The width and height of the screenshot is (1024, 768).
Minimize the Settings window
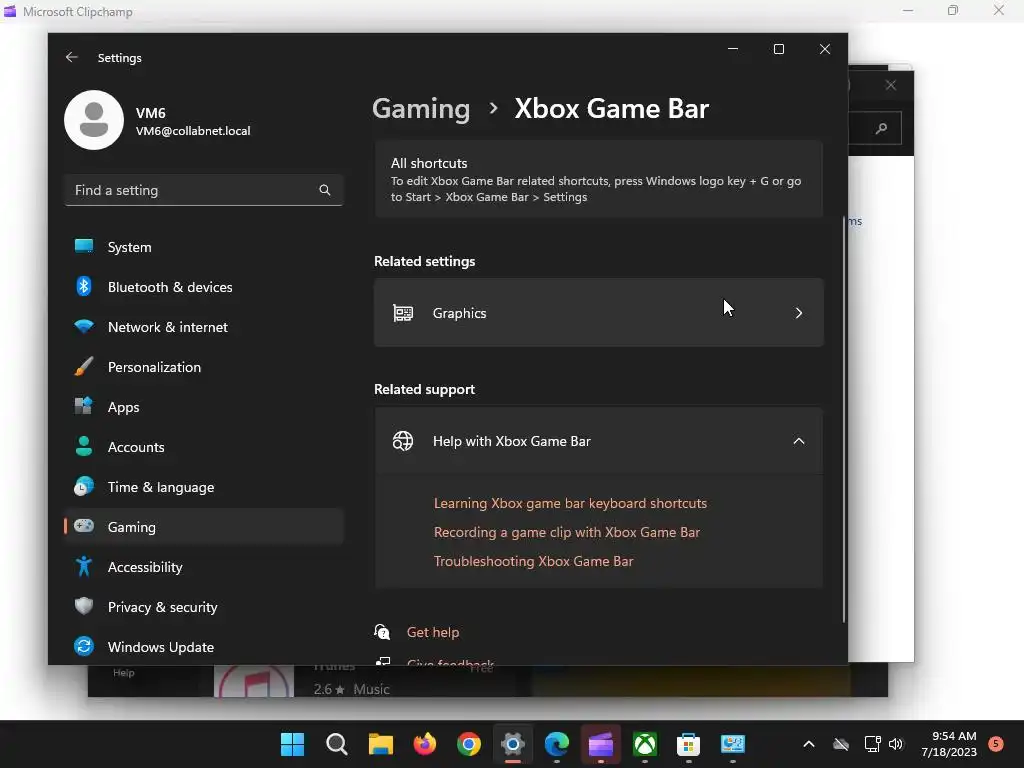pyautogui.click(x=733, y=49)
